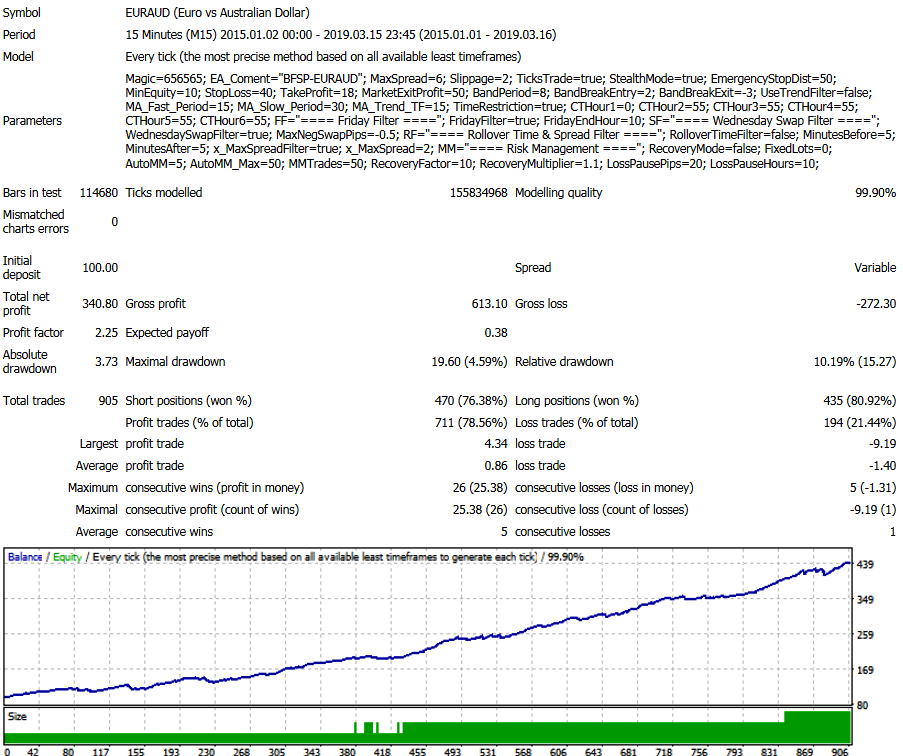
Task: Select the gross profit value '613.10'
Action: [490, 303]
